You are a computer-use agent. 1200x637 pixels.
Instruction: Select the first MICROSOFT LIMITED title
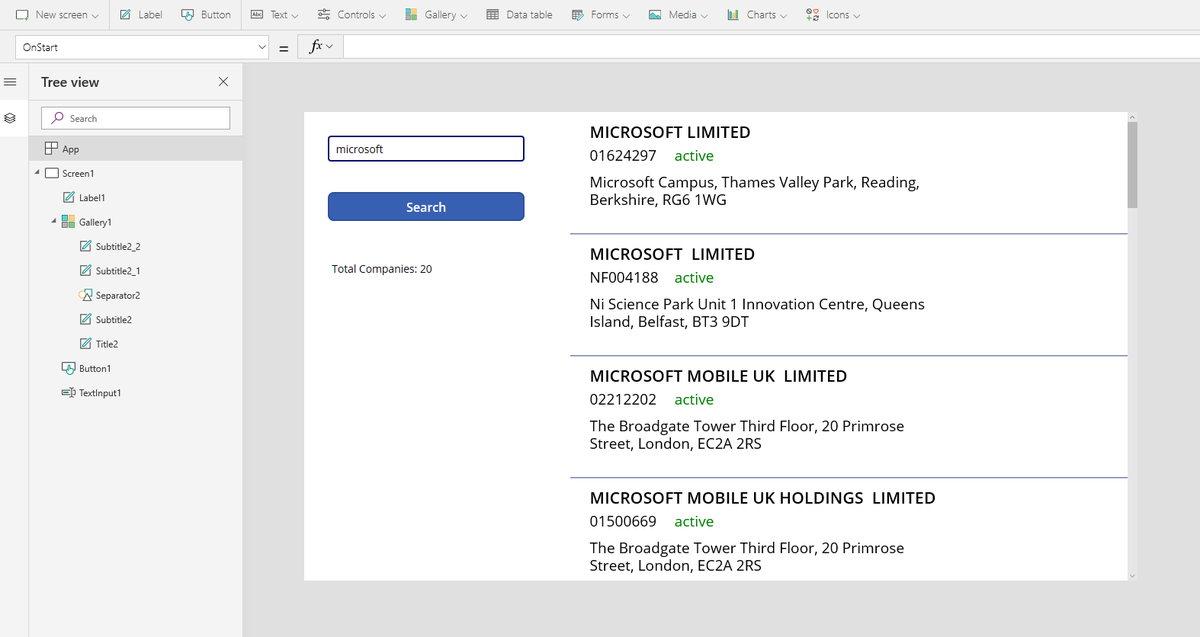(670, 132)
